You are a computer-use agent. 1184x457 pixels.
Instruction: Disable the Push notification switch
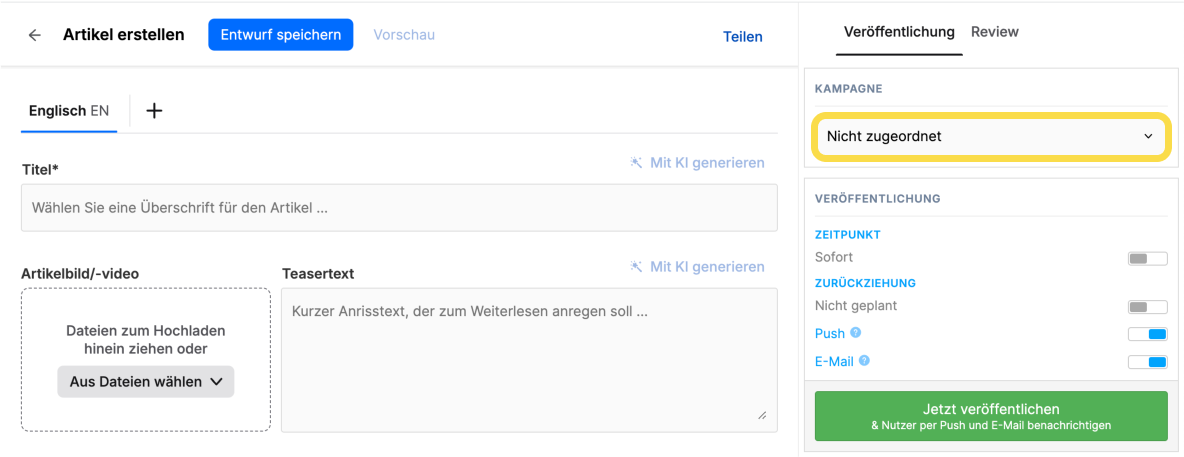pyautogui.click(x=1147, y=334)
